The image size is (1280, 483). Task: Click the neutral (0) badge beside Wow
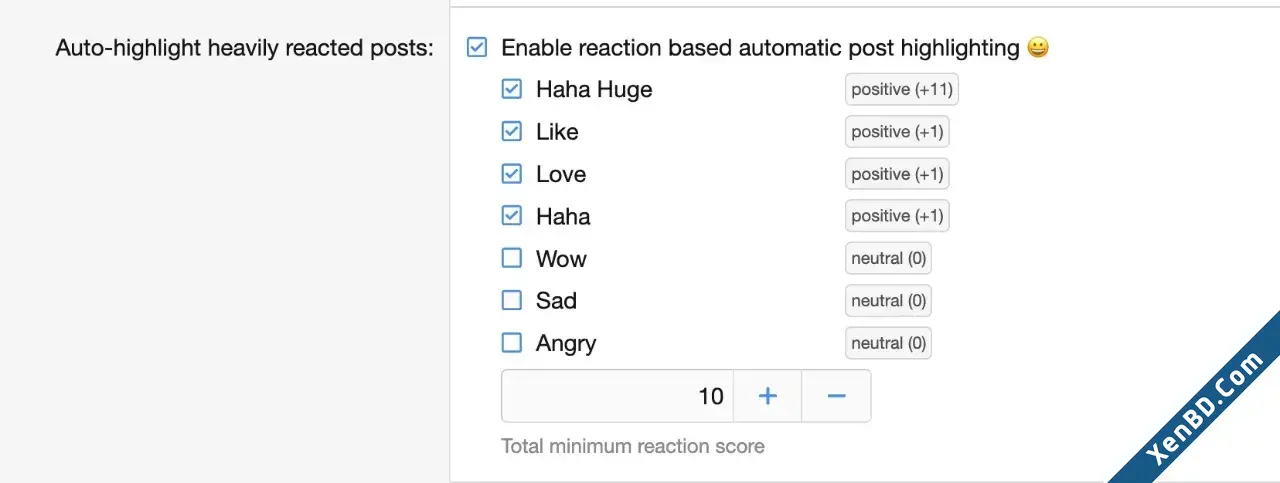(x=888, y=258)
